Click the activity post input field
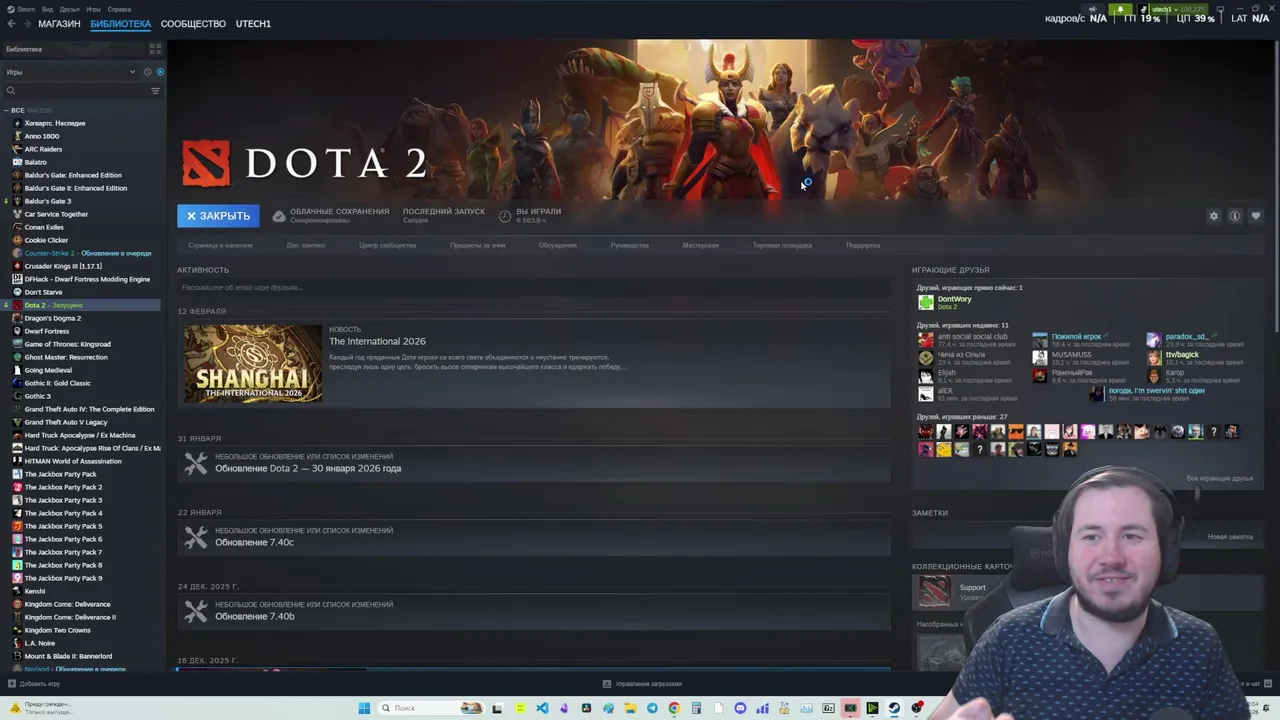1280x720 pixels. coord(534,288)
